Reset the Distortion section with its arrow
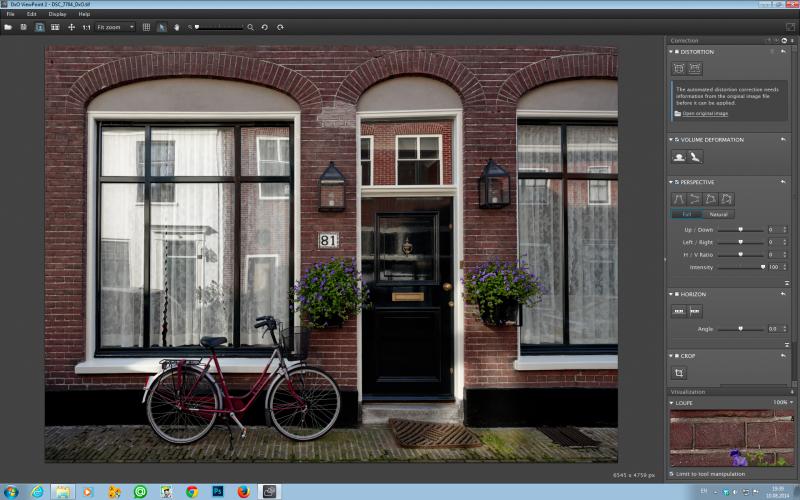The height and width of the screenshot is (500, 800). tap(783, 52)
